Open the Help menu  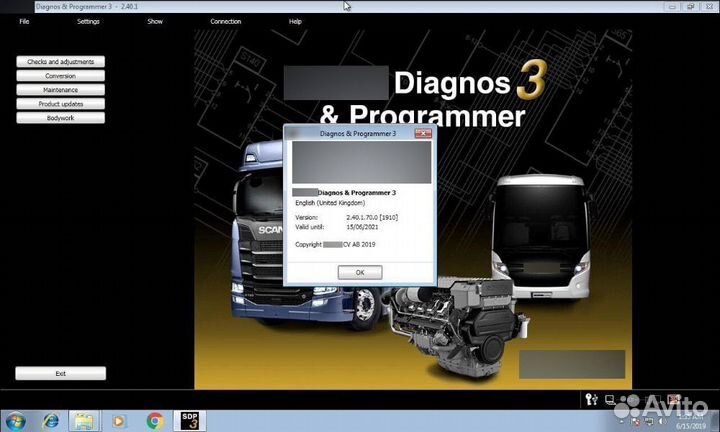(295, 21)
